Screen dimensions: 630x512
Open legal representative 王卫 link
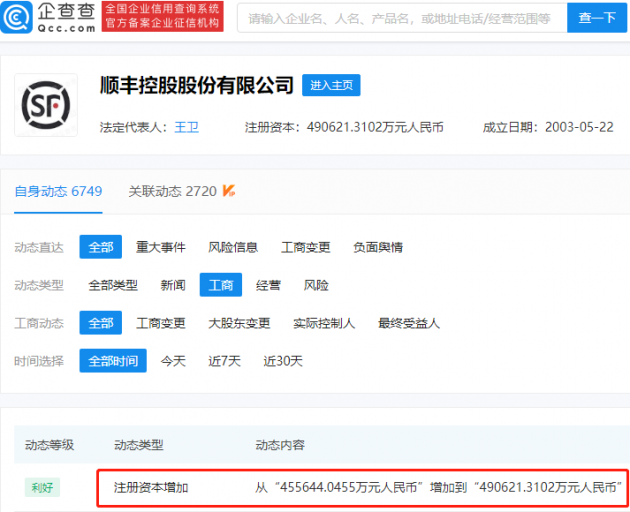click(186, 127)
